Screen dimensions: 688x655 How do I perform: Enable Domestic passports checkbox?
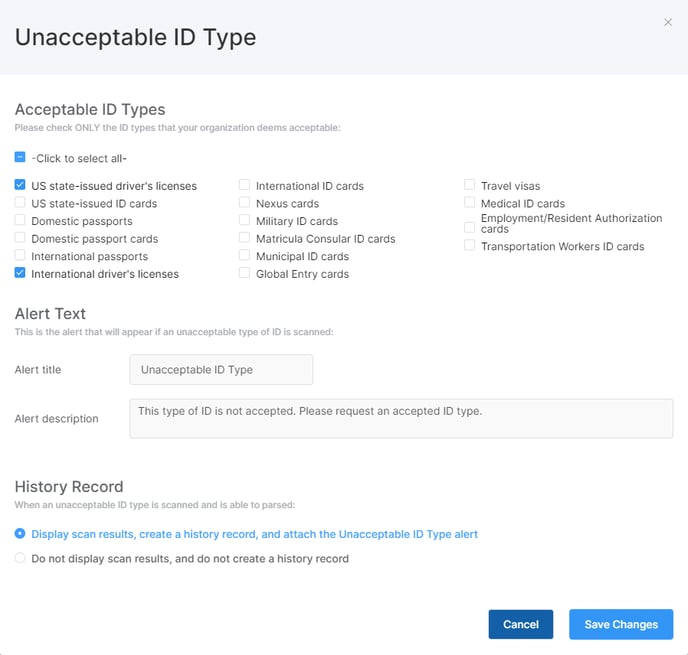(20, 220)
